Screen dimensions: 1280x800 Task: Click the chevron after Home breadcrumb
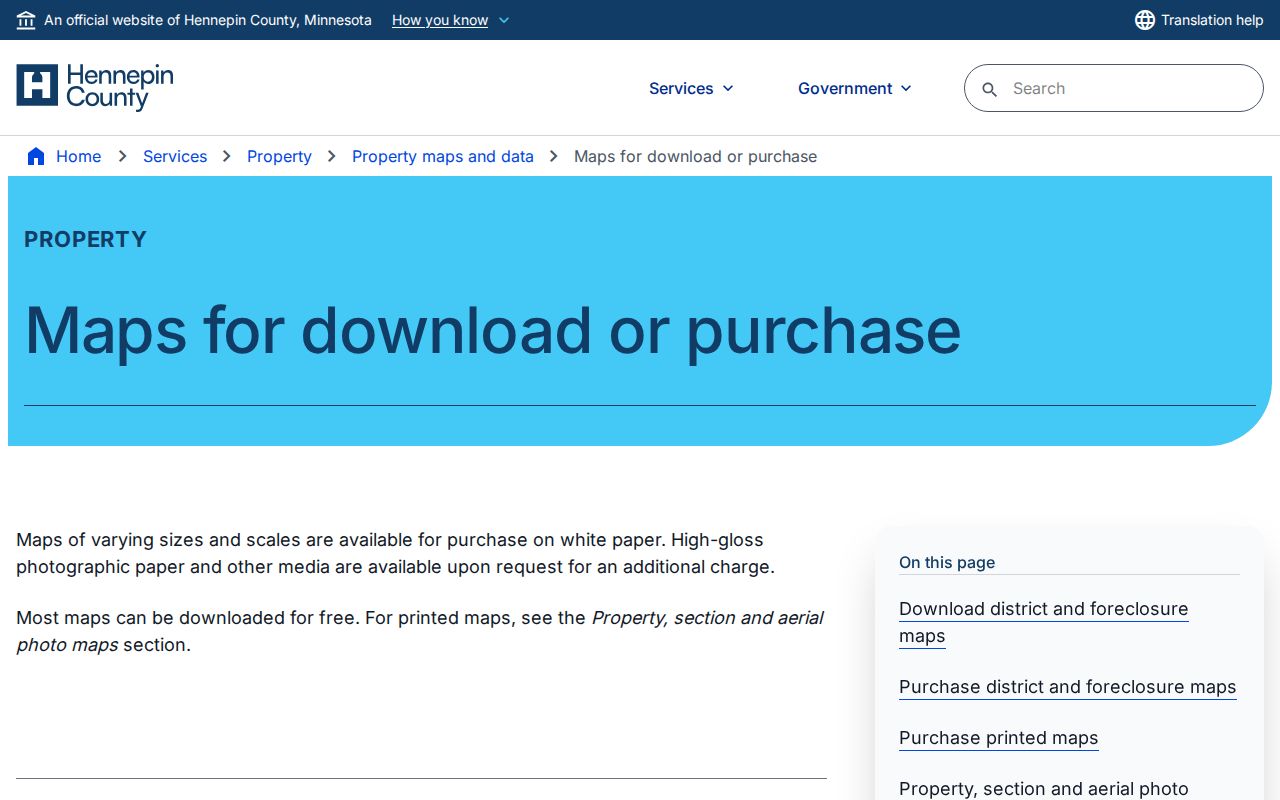coord(122,156)
